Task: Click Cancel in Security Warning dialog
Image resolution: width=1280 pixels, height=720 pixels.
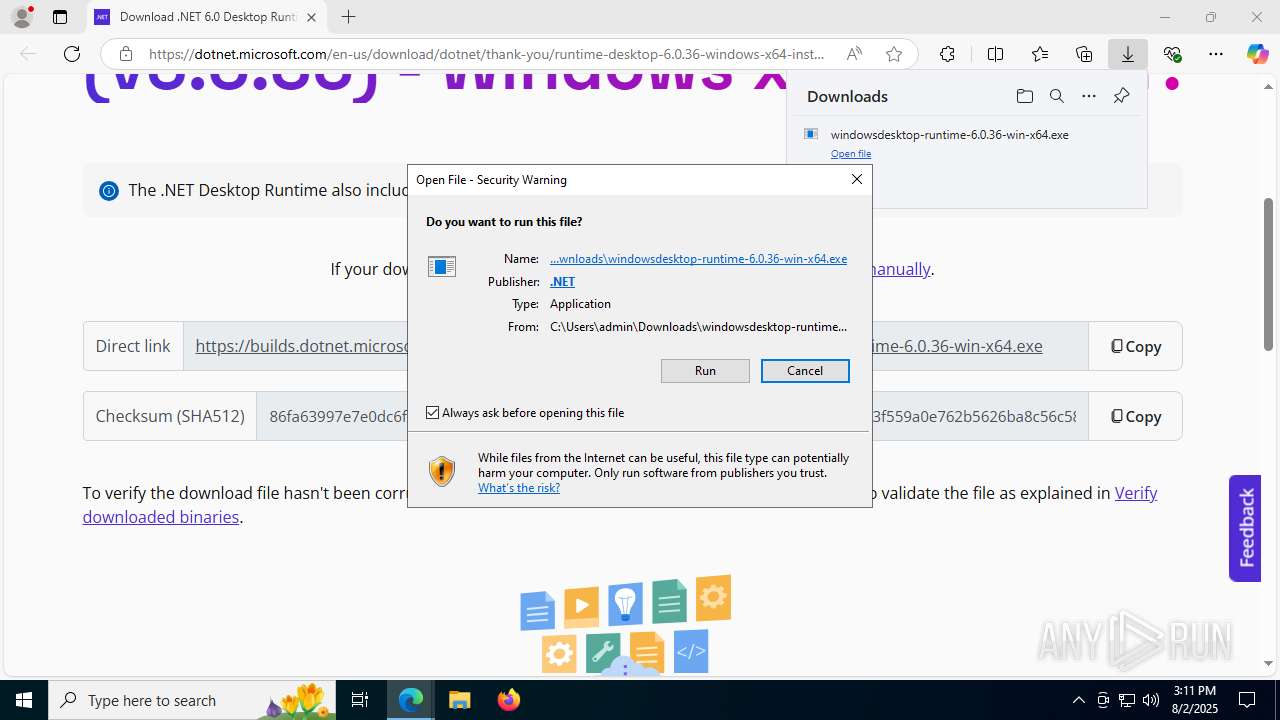Action: click(x=805, y=371)
